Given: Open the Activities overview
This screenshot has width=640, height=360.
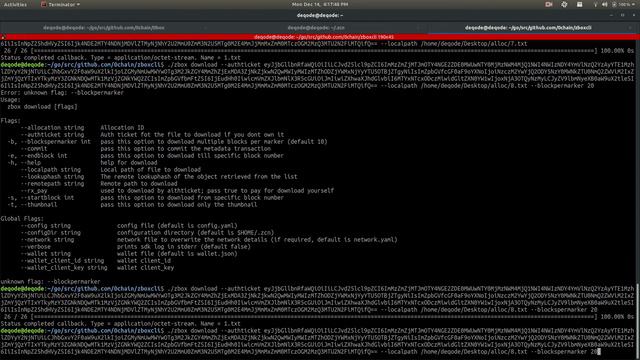Looking at the screenshot, I should point(15,4).
